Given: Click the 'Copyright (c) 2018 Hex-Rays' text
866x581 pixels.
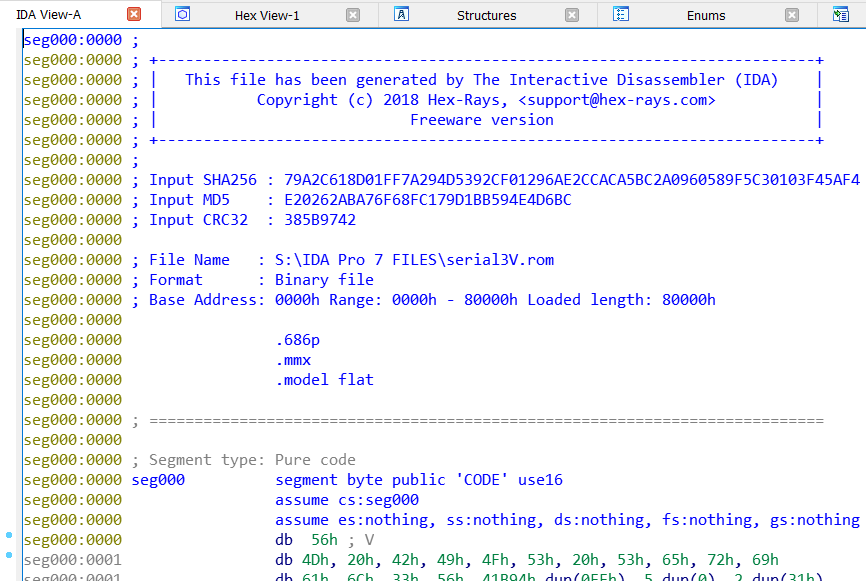Looking at the screenshot, I should click(x=382, y=100).
